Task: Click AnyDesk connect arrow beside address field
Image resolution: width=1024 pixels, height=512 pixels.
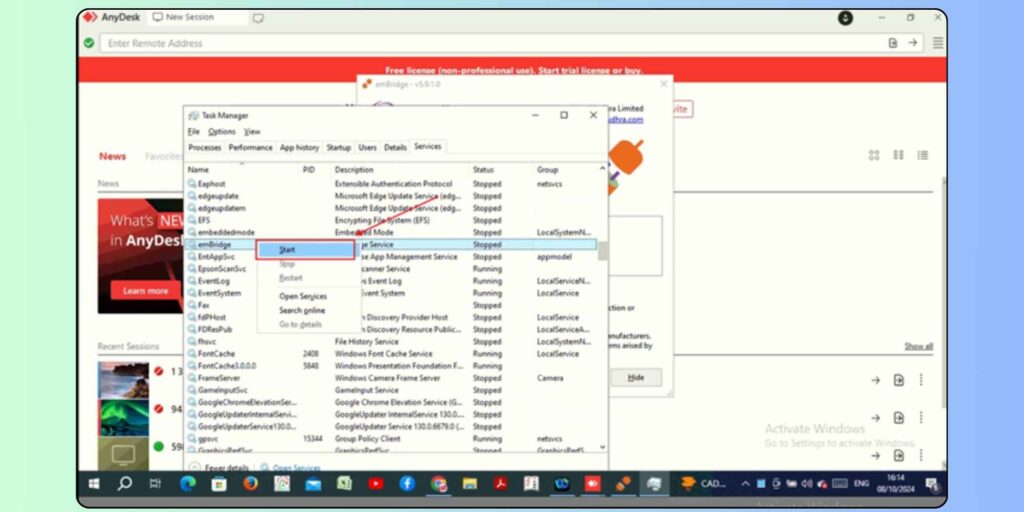Action: 913,42
